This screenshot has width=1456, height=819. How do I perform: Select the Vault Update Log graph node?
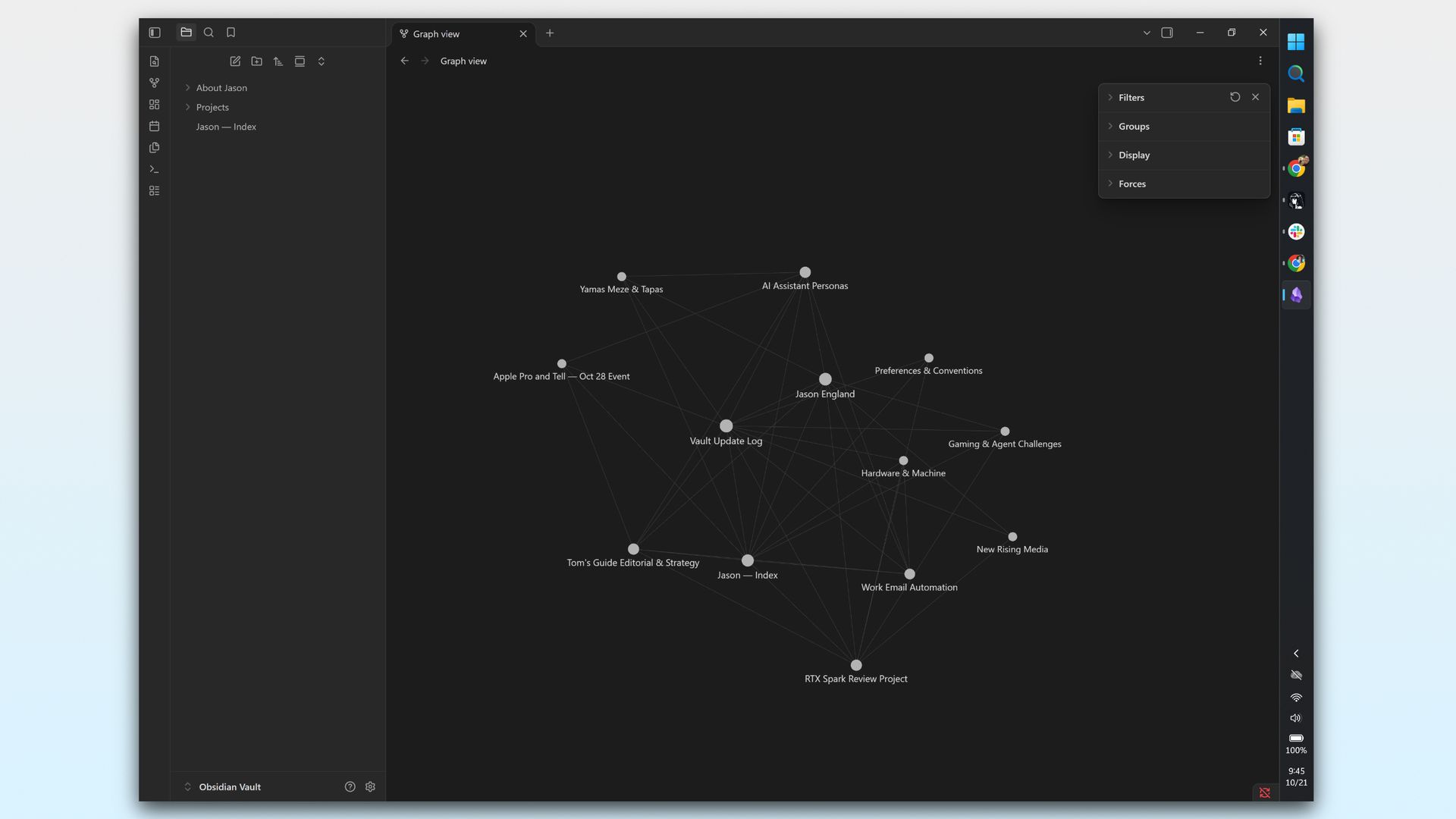(726, 426)
